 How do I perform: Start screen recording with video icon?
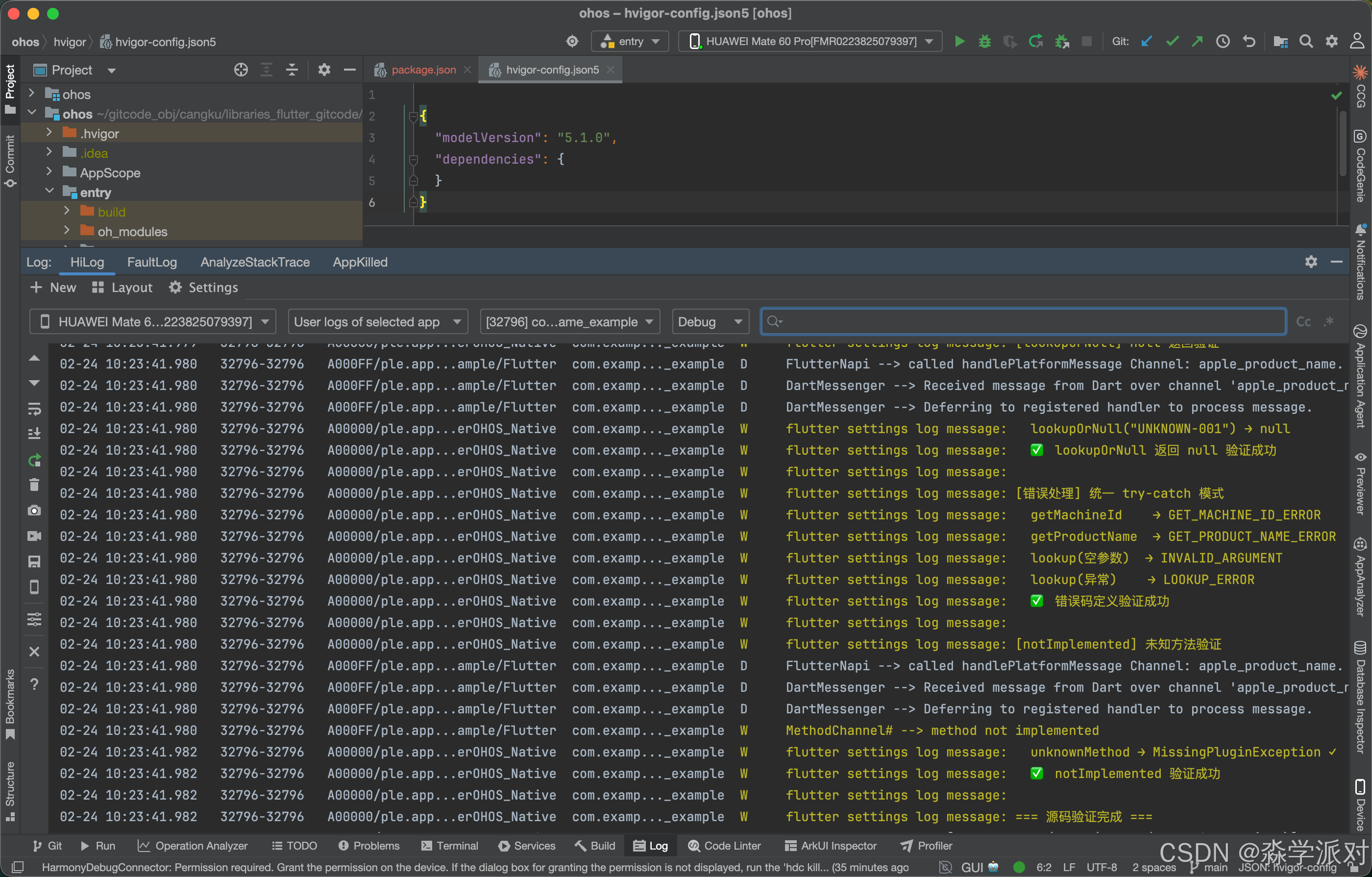click(x=34, y=536)
